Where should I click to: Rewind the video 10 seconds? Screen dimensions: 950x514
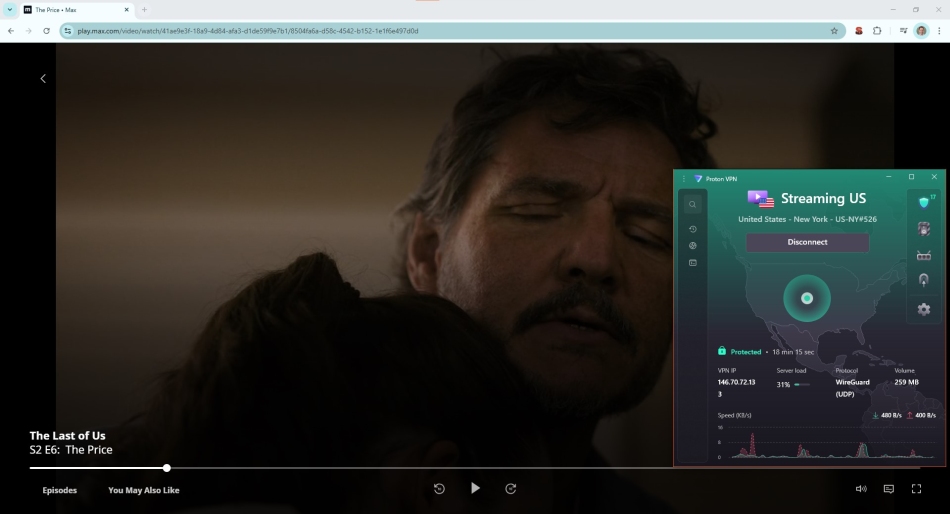pos(439,489)
